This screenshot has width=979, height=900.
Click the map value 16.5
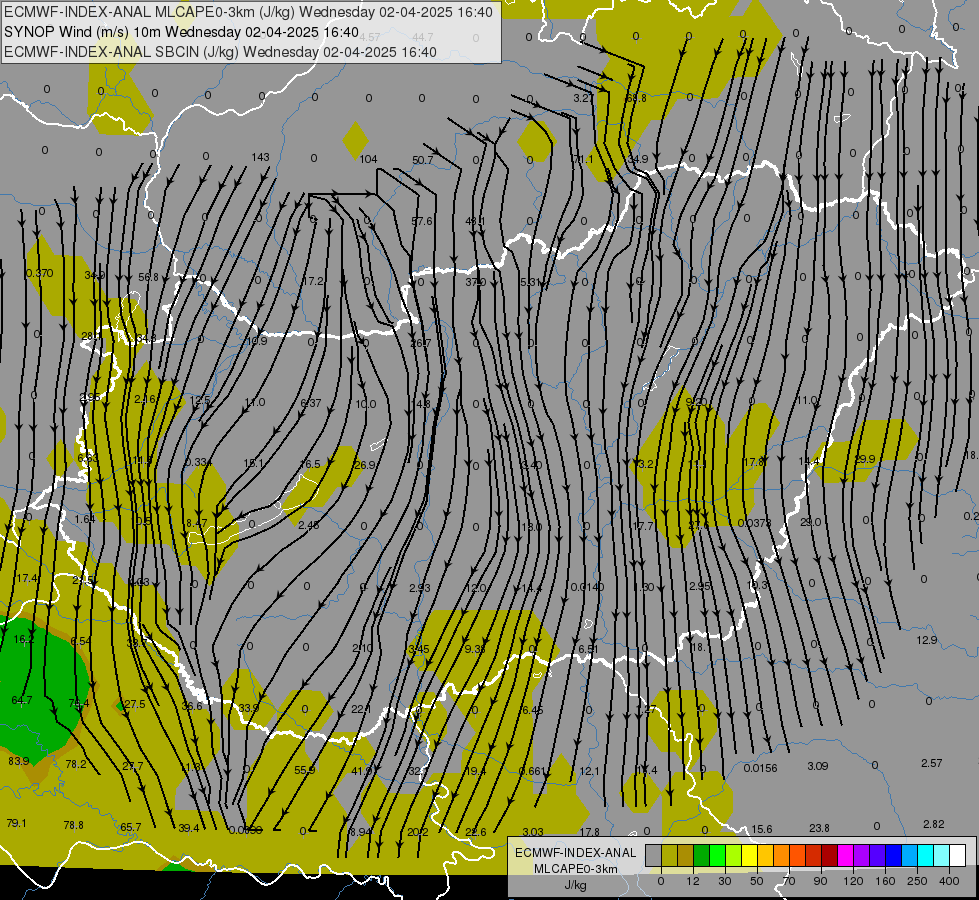click(x=310, y=463)
